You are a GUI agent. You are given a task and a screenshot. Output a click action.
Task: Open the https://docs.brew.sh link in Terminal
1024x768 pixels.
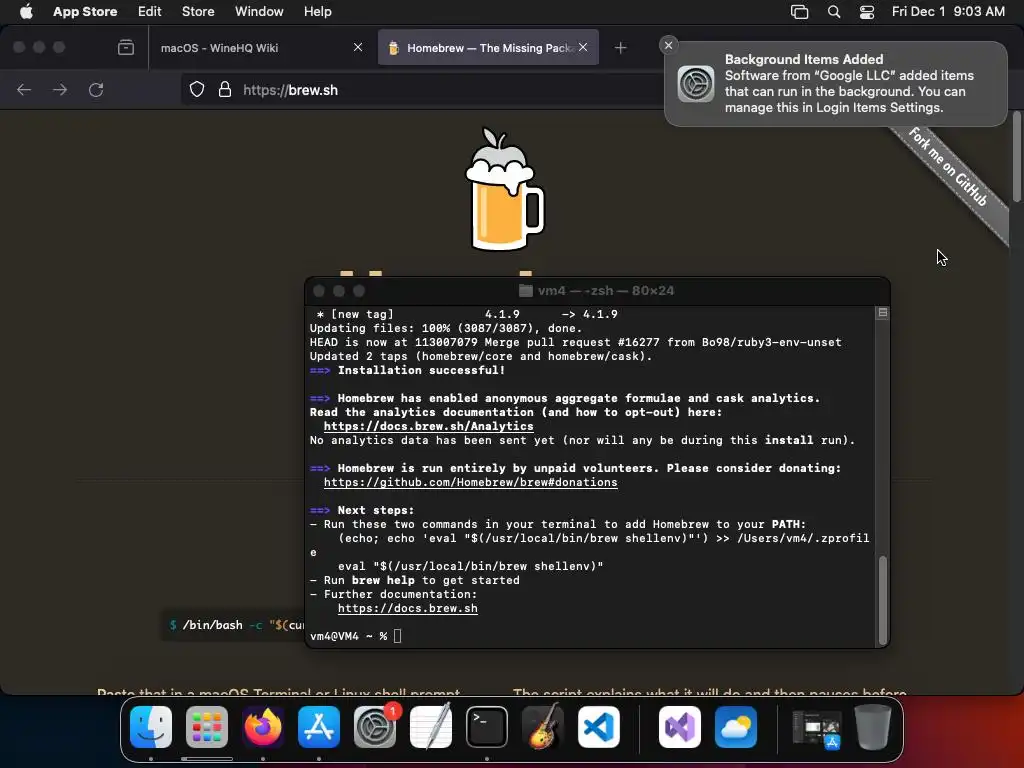(408, 609)
